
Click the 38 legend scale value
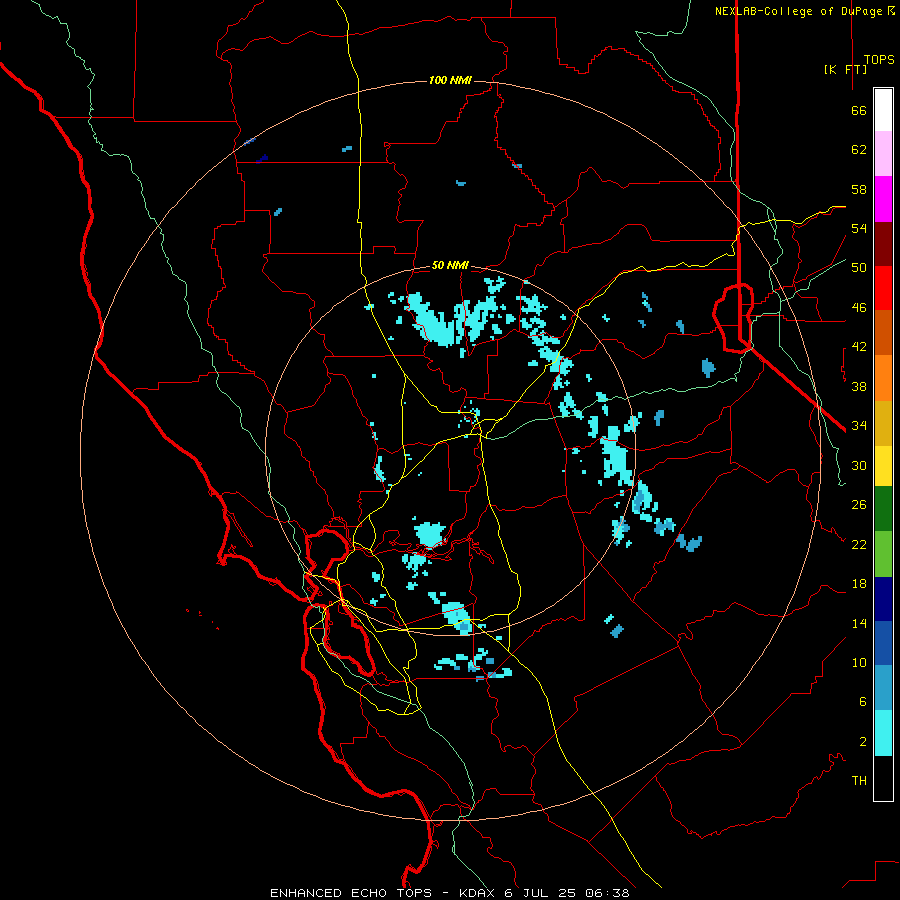click(859, 386)
